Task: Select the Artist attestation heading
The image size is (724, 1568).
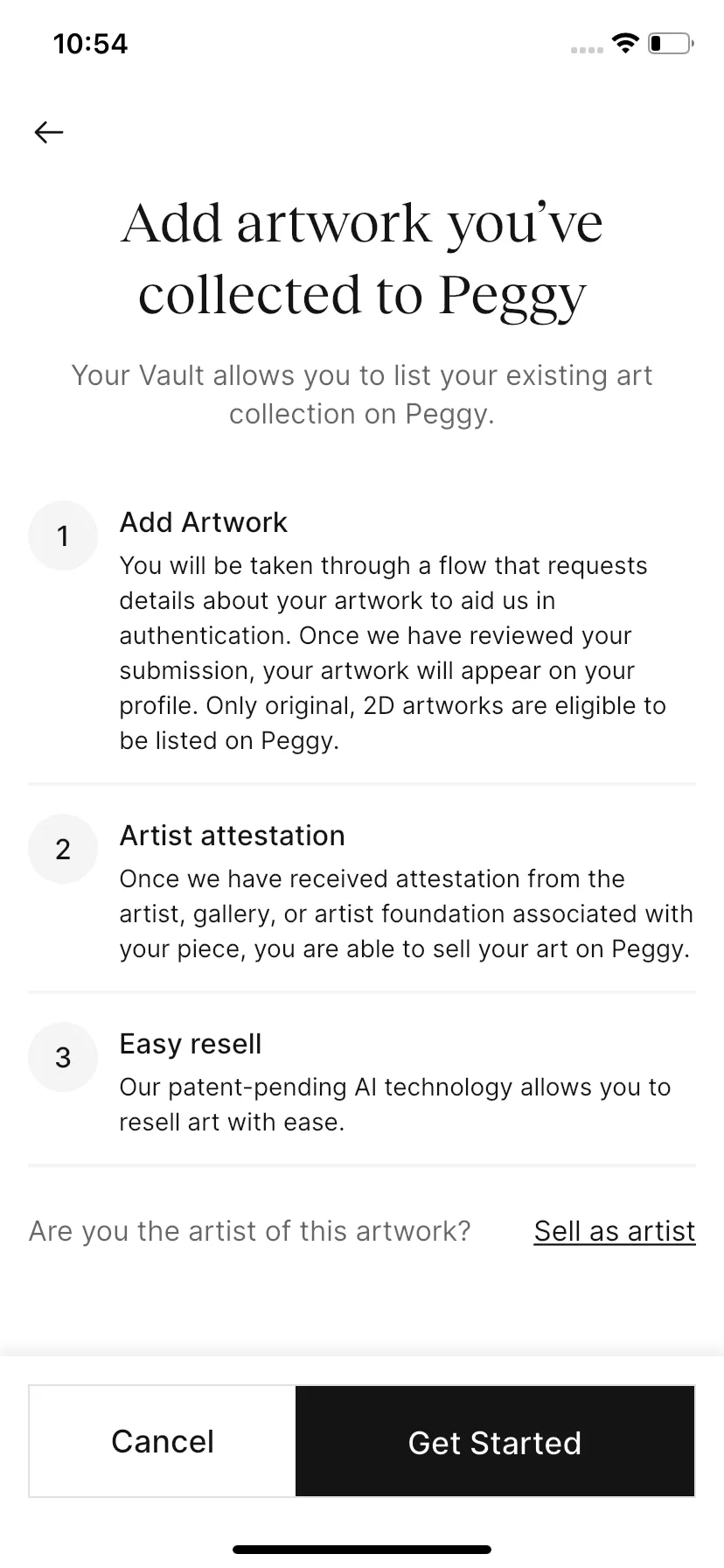Action: point(233,836)
